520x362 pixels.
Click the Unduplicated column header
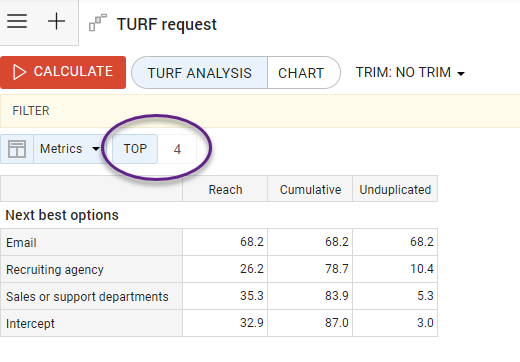point(395,189)
